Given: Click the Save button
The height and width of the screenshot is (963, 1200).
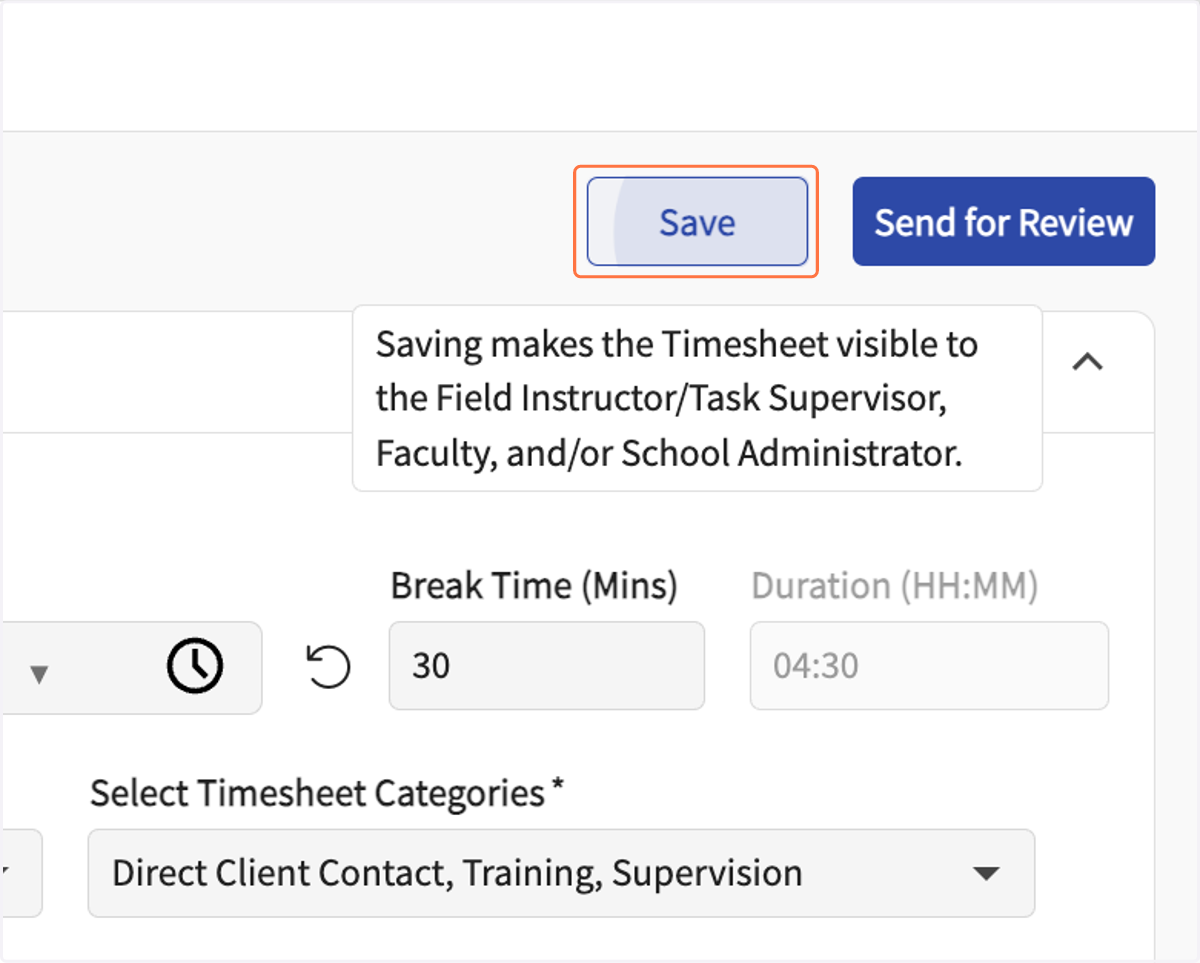Looking at the screenshot, I should tap(697, 222).
